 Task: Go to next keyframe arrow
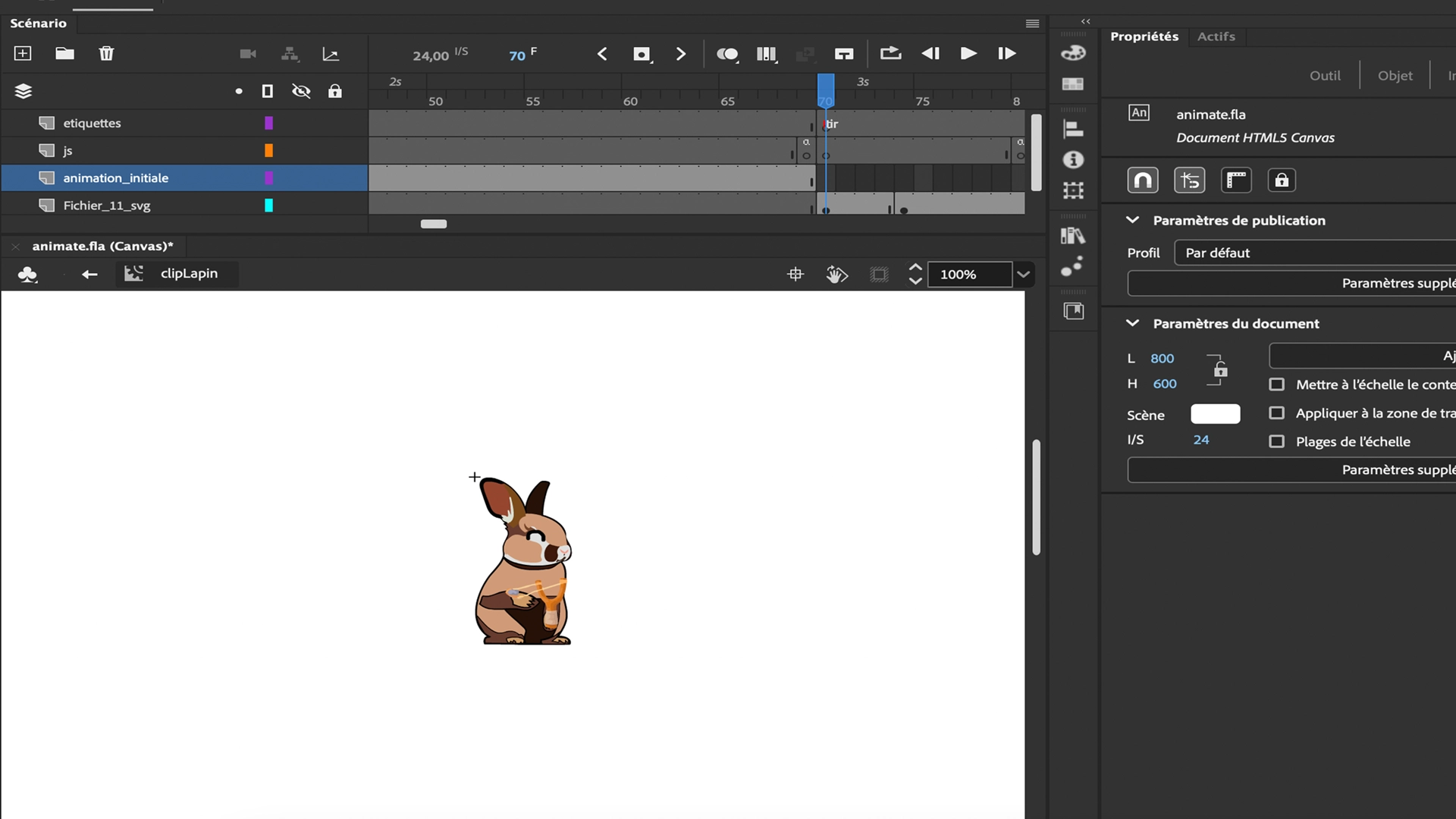680,54
